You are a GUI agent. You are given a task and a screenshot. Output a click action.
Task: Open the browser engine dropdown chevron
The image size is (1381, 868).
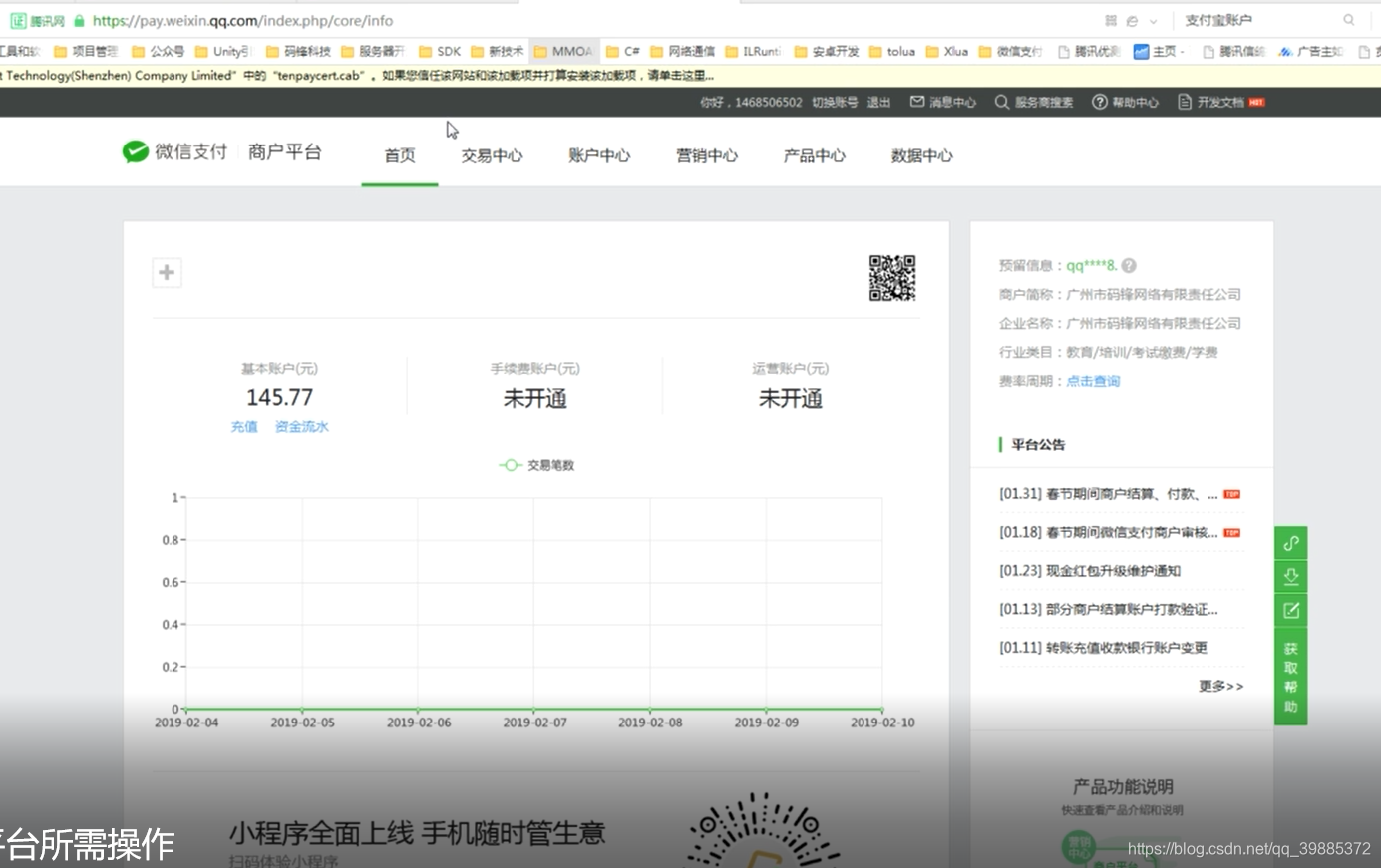[x=1153, y=20]
